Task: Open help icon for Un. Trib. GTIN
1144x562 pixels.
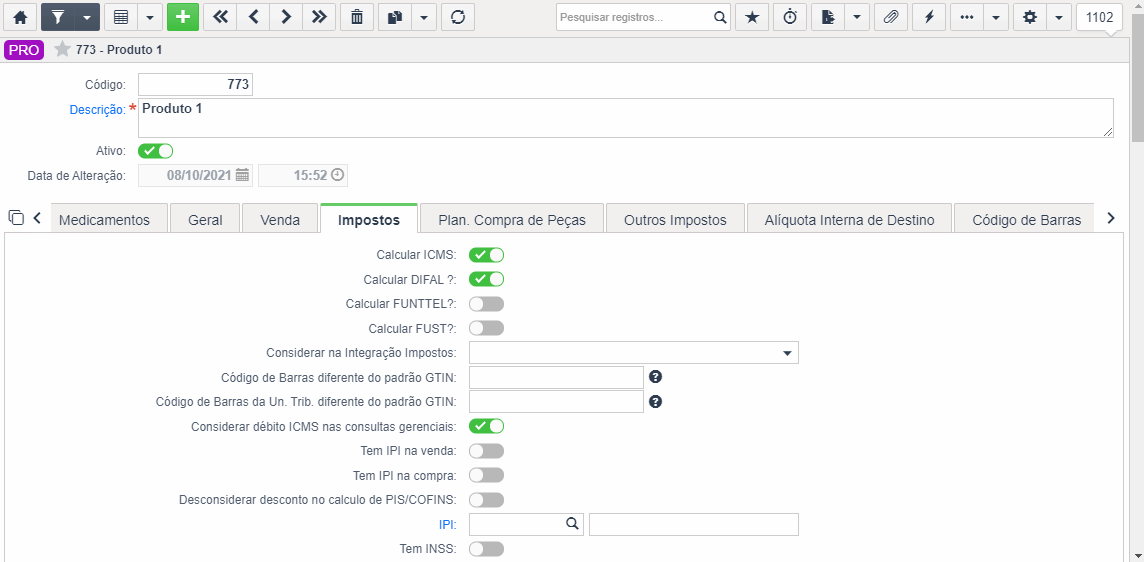Action: [655, 401]
